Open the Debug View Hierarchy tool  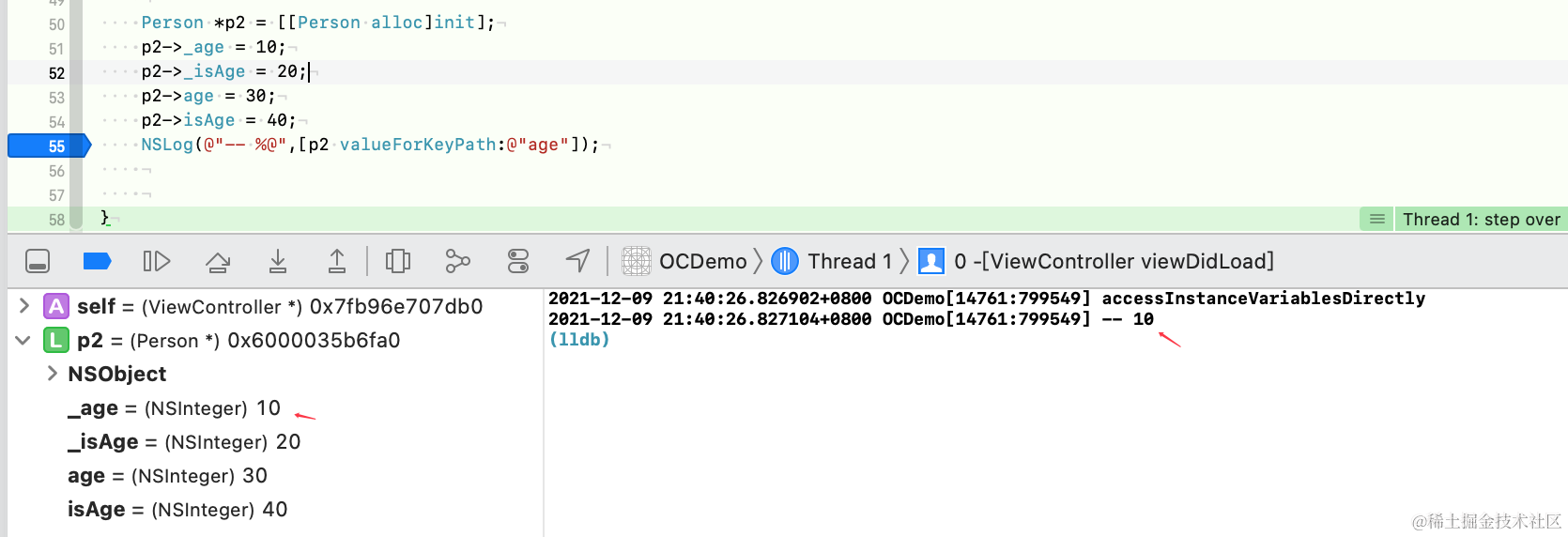click(398, 261)
